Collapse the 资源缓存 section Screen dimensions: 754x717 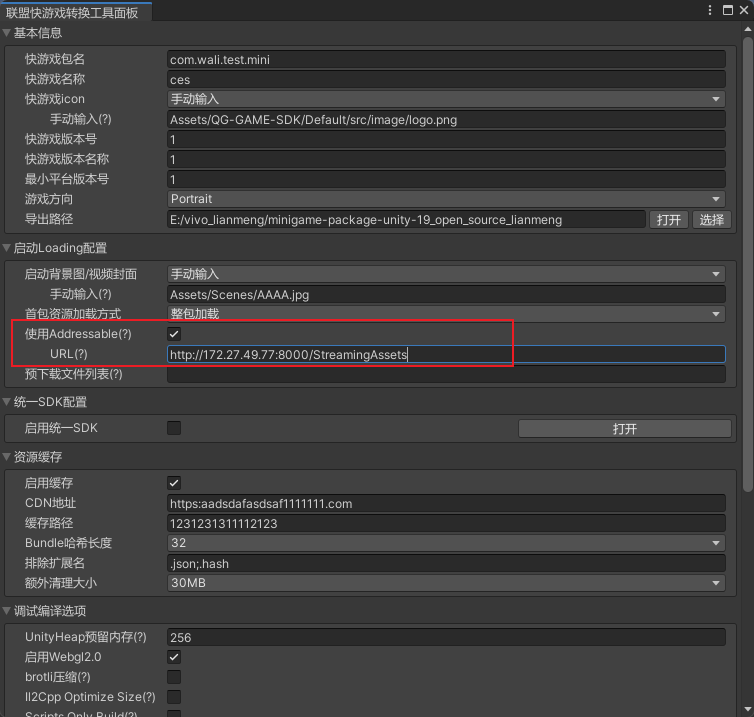[x=7, y=457]
